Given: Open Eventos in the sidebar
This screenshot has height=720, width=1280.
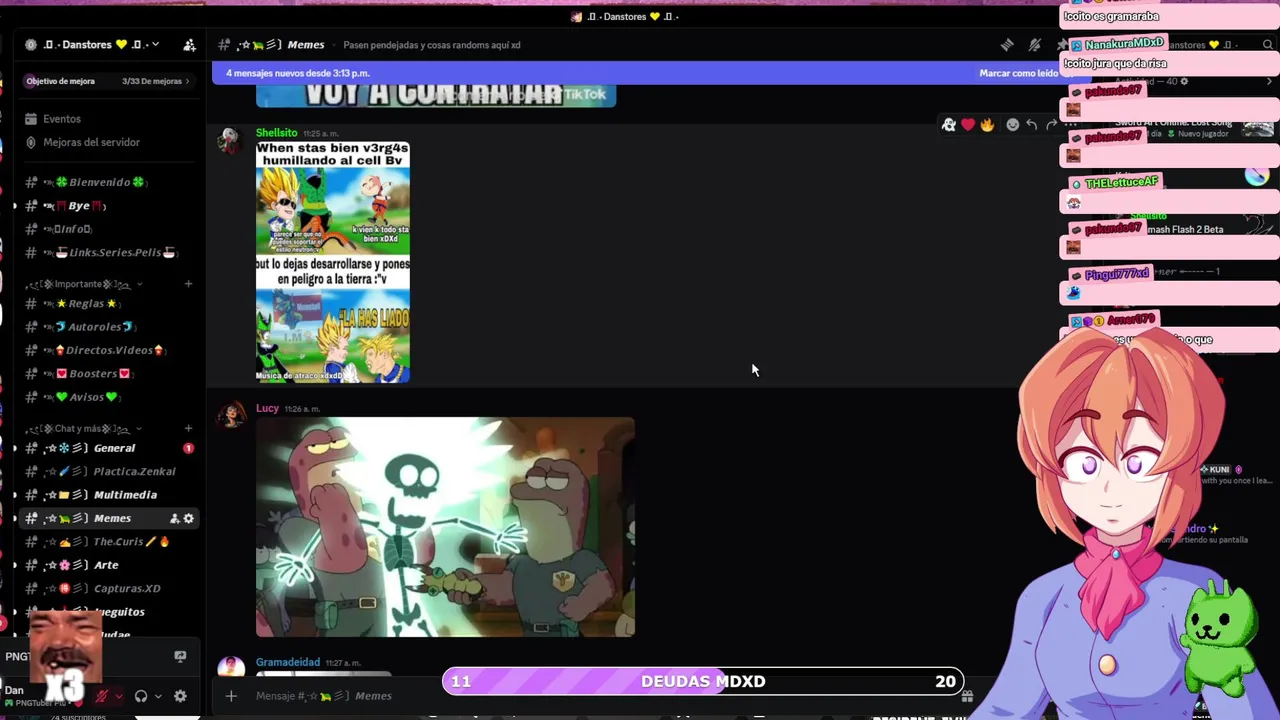Looking at the screenshot, I should (x=62, y=119).
